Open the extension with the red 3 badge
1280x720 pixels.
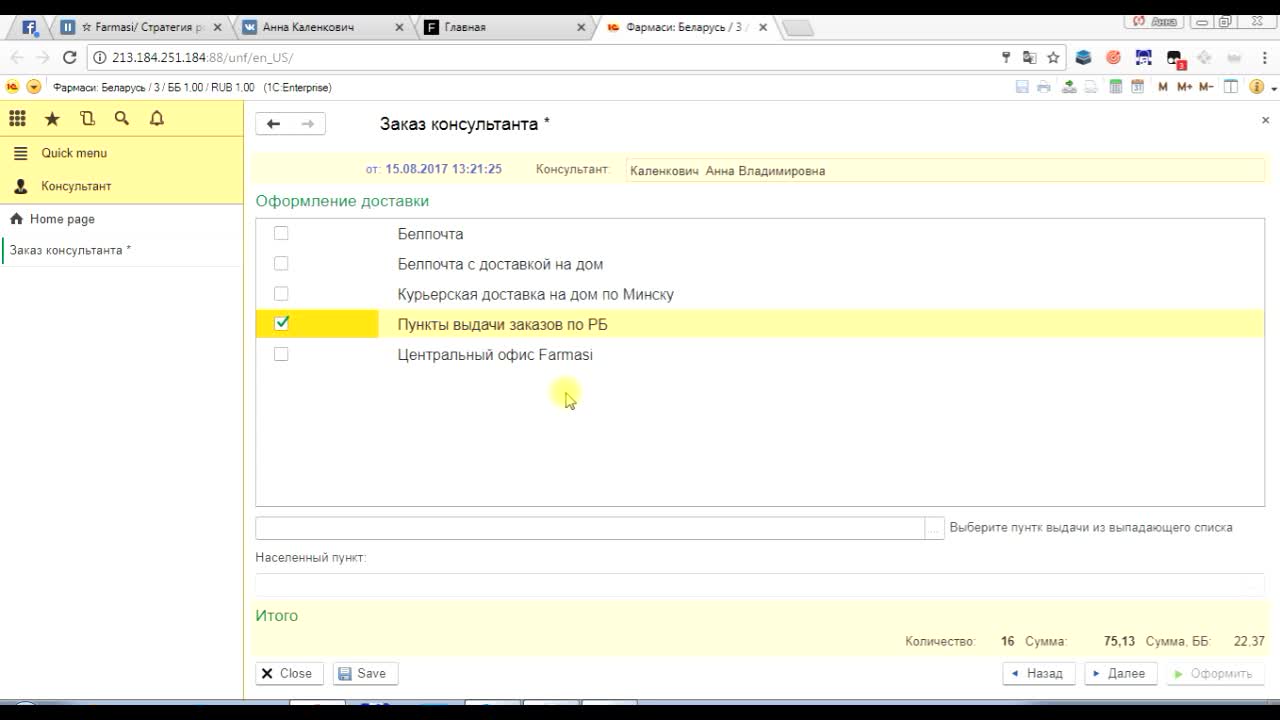pyautogui.click(x=1175, y=59)
